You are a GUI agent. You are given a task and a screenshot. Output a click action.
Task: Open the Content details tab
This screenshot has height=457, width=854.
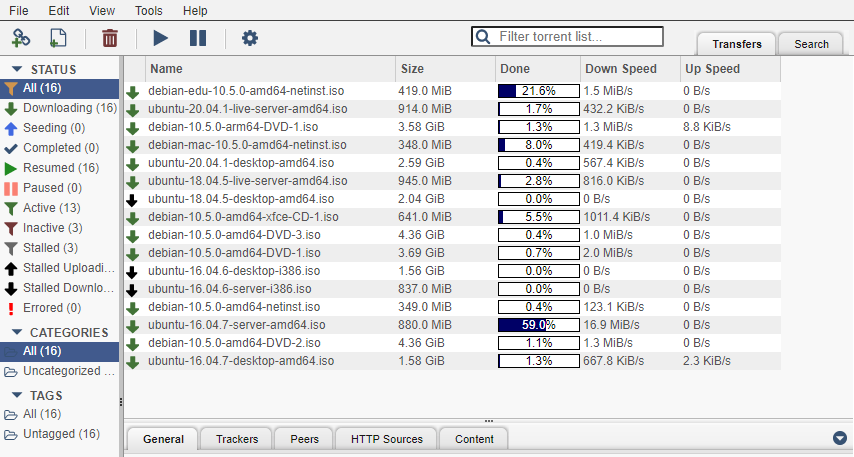click(474, 439)
